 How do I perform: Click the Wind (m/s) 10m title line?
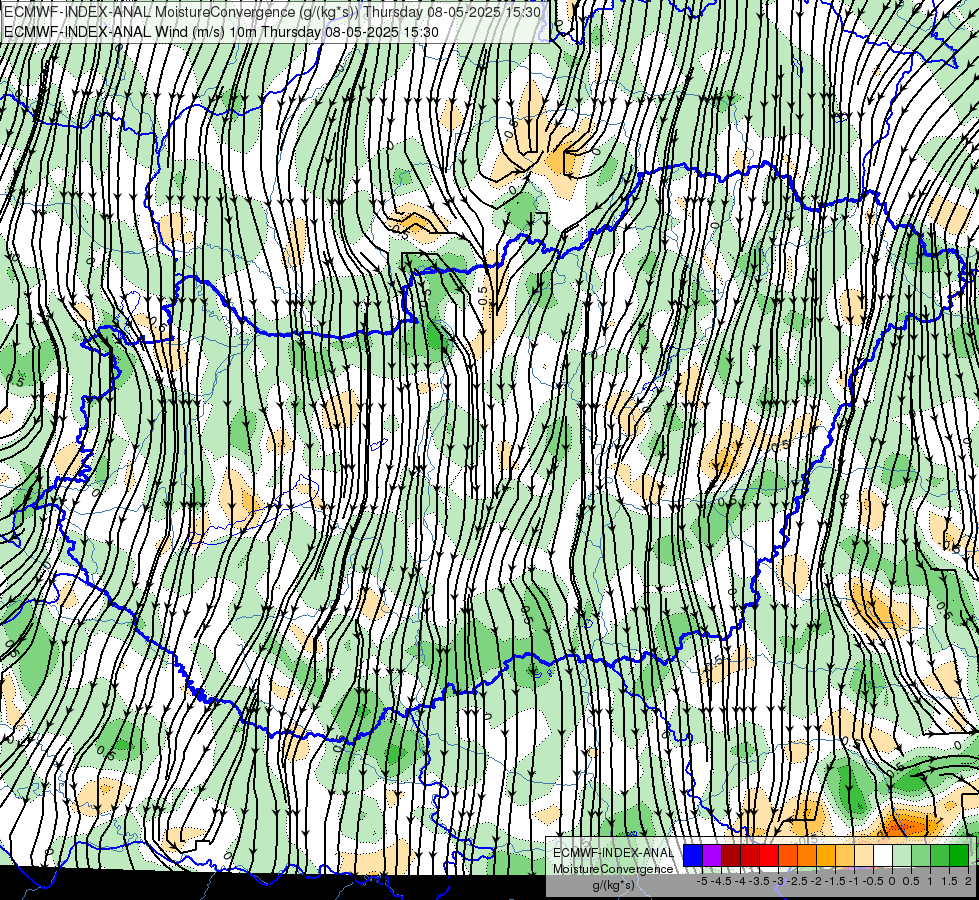[x=221, y=32]
